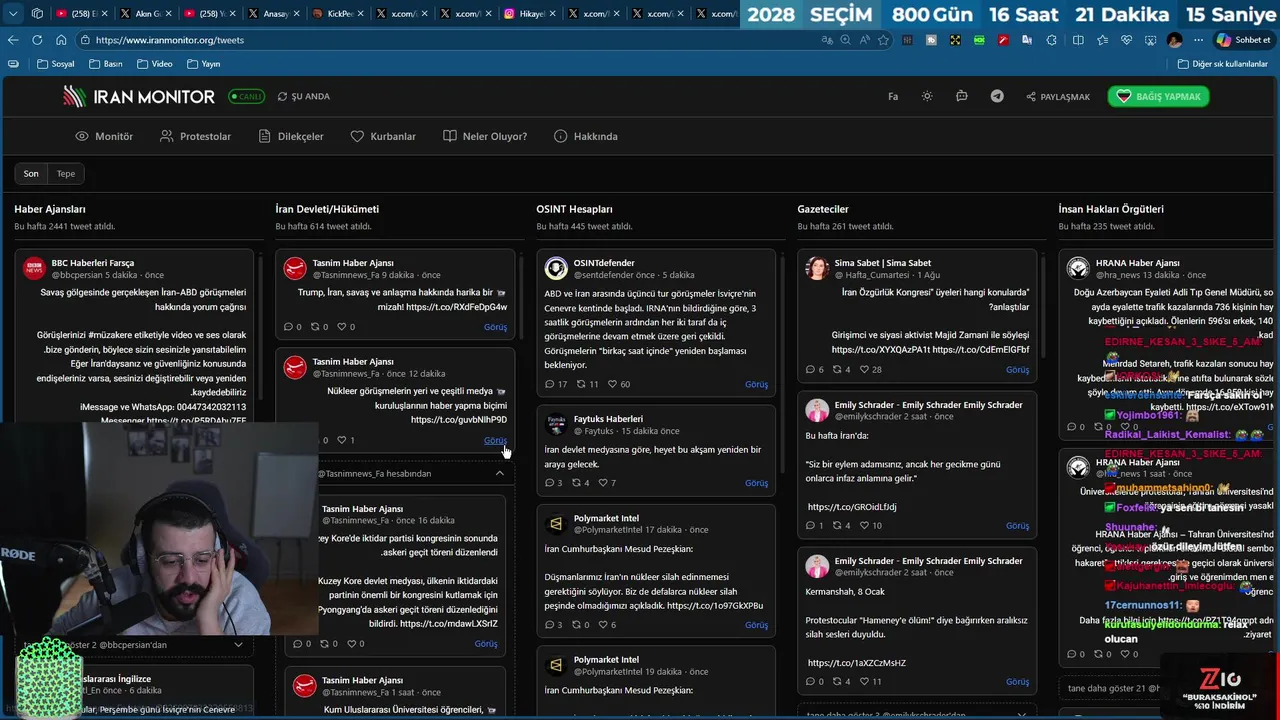Screen dimensions: 1280x720
Task: Open the Dilekçeler nav item
Action: coord(291,136)
